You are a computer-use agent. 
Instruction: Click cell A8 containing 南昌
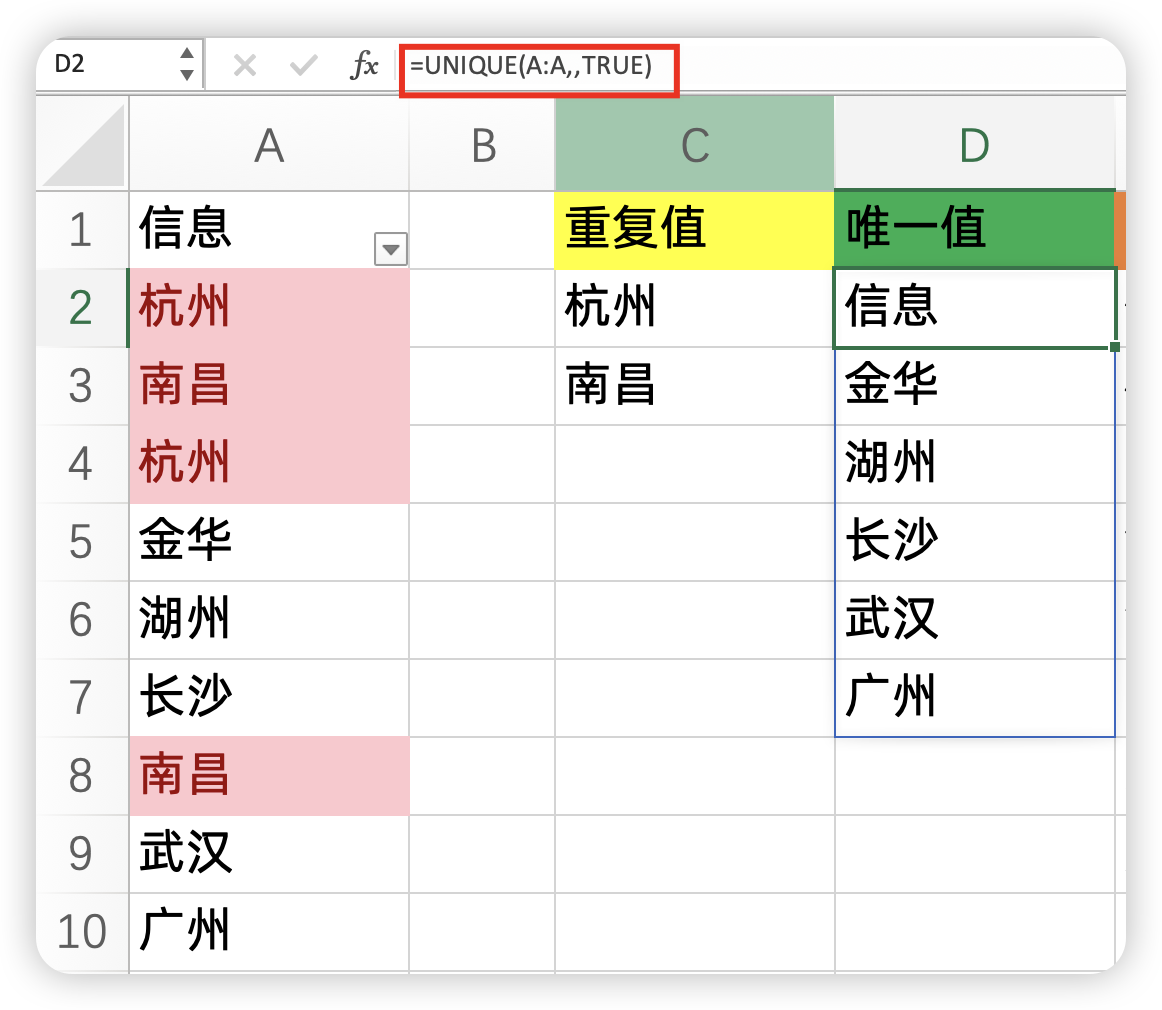point(269,776)
